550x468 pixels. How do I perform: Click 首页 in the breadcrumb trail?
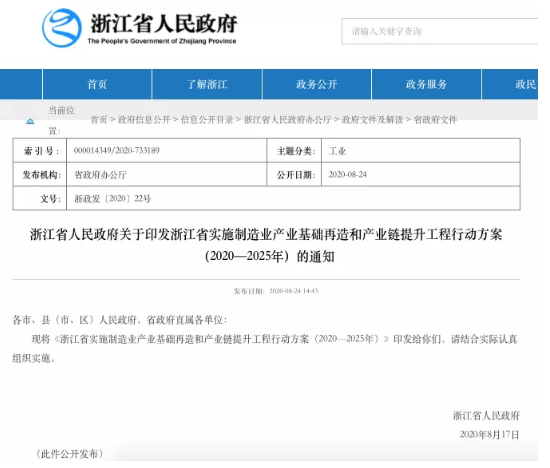point(99,120)
